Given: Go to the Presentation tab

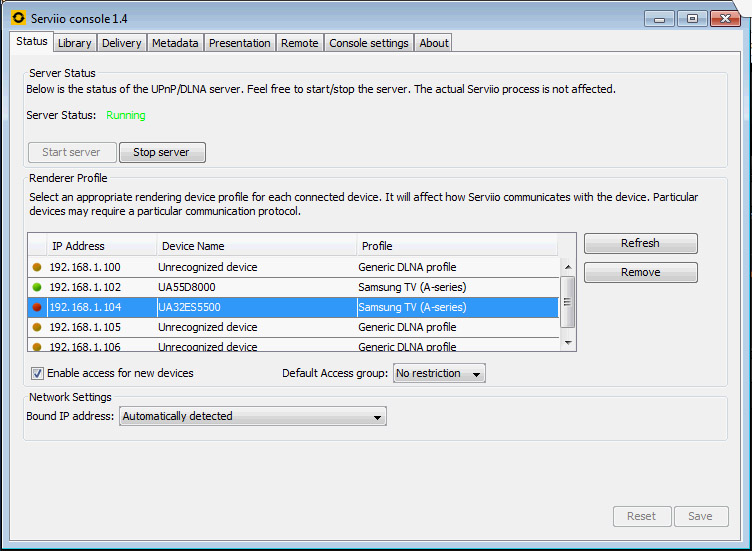Looking at the screenshot, I should click(x=239, y=43).
